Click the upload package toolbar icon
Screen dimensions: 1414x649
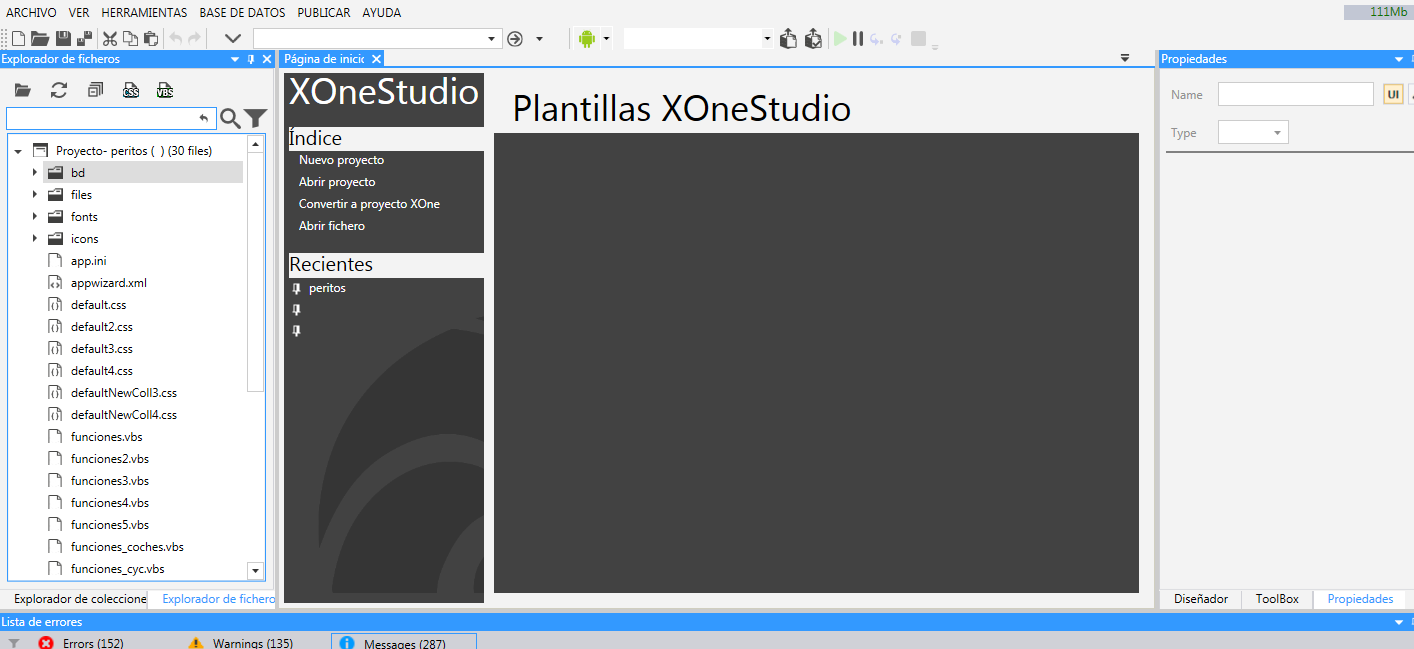tap(788, 39)
